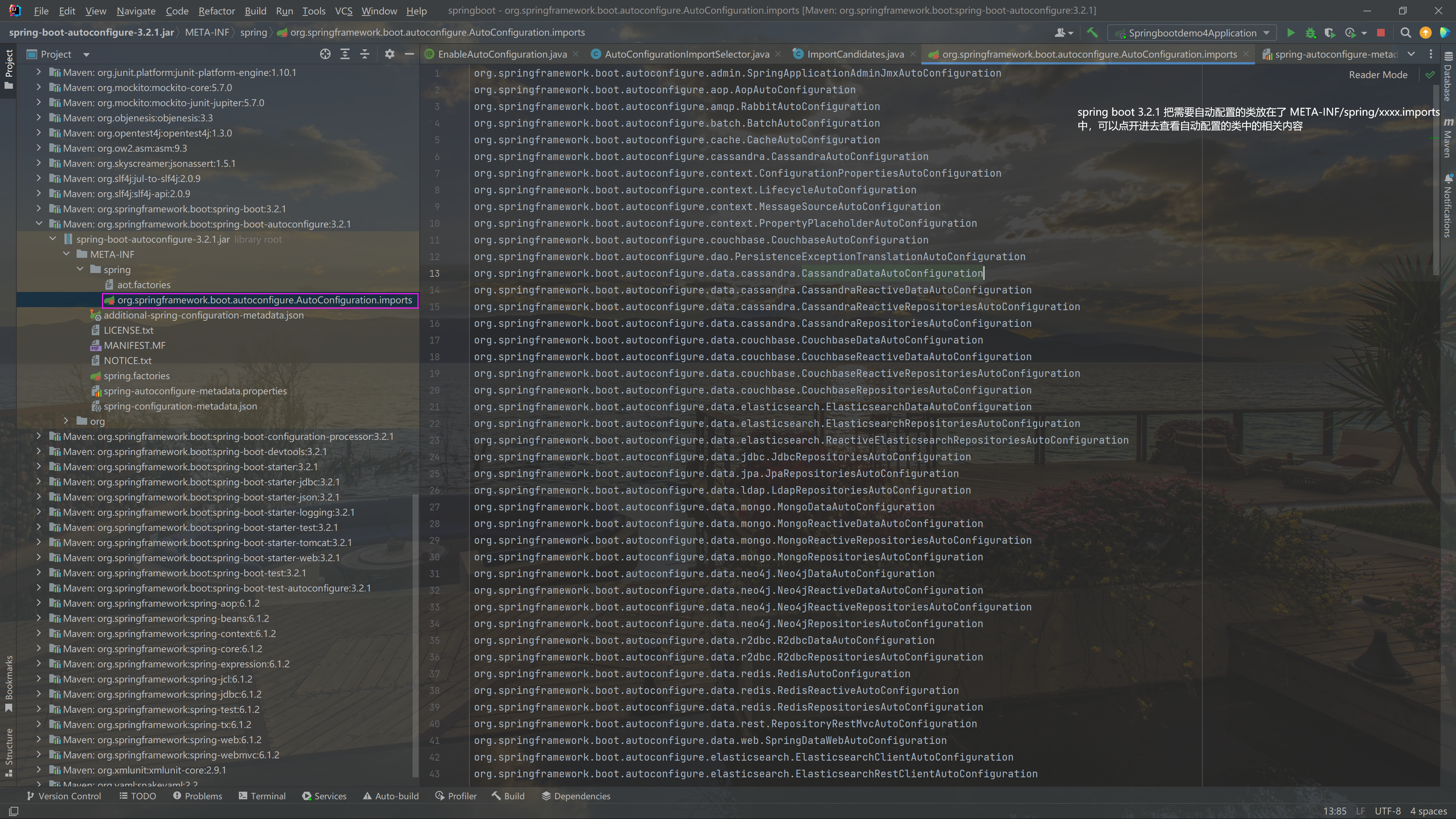
Task: Open Services tool window
Action: (x=325, y=796)
